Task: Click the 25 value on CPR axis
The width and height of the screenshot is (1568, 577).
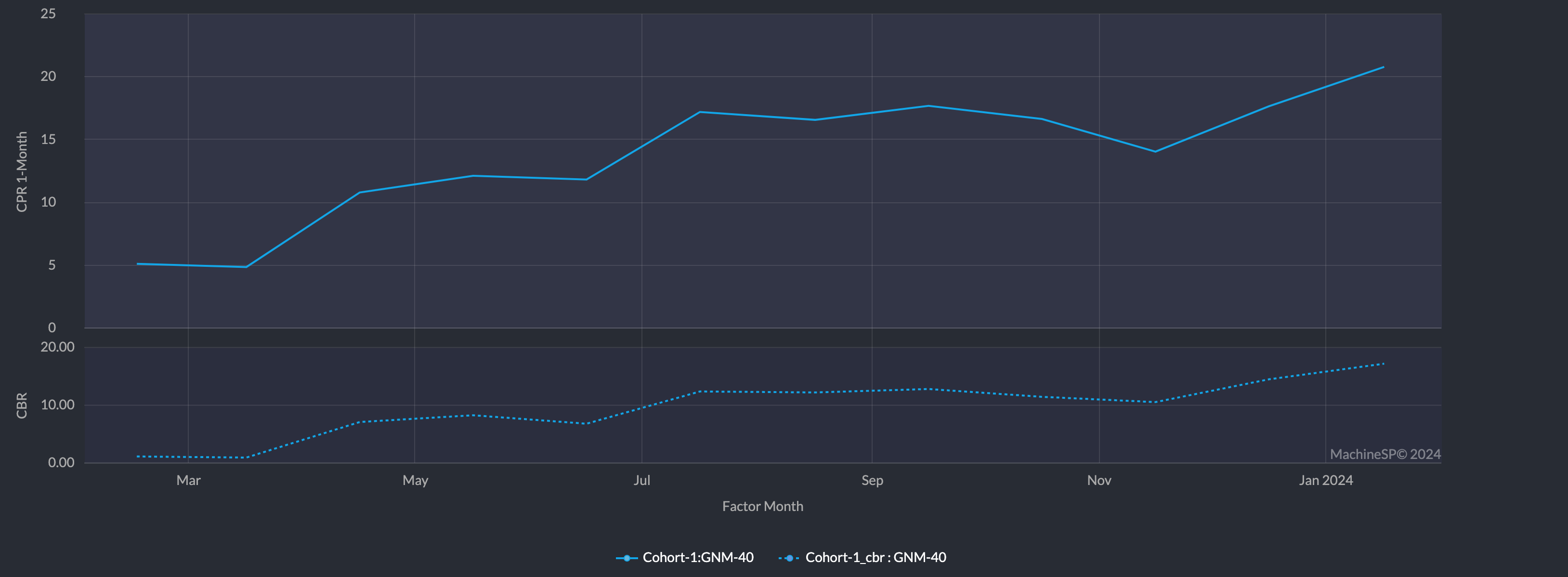Action: (x=48, y=13)
